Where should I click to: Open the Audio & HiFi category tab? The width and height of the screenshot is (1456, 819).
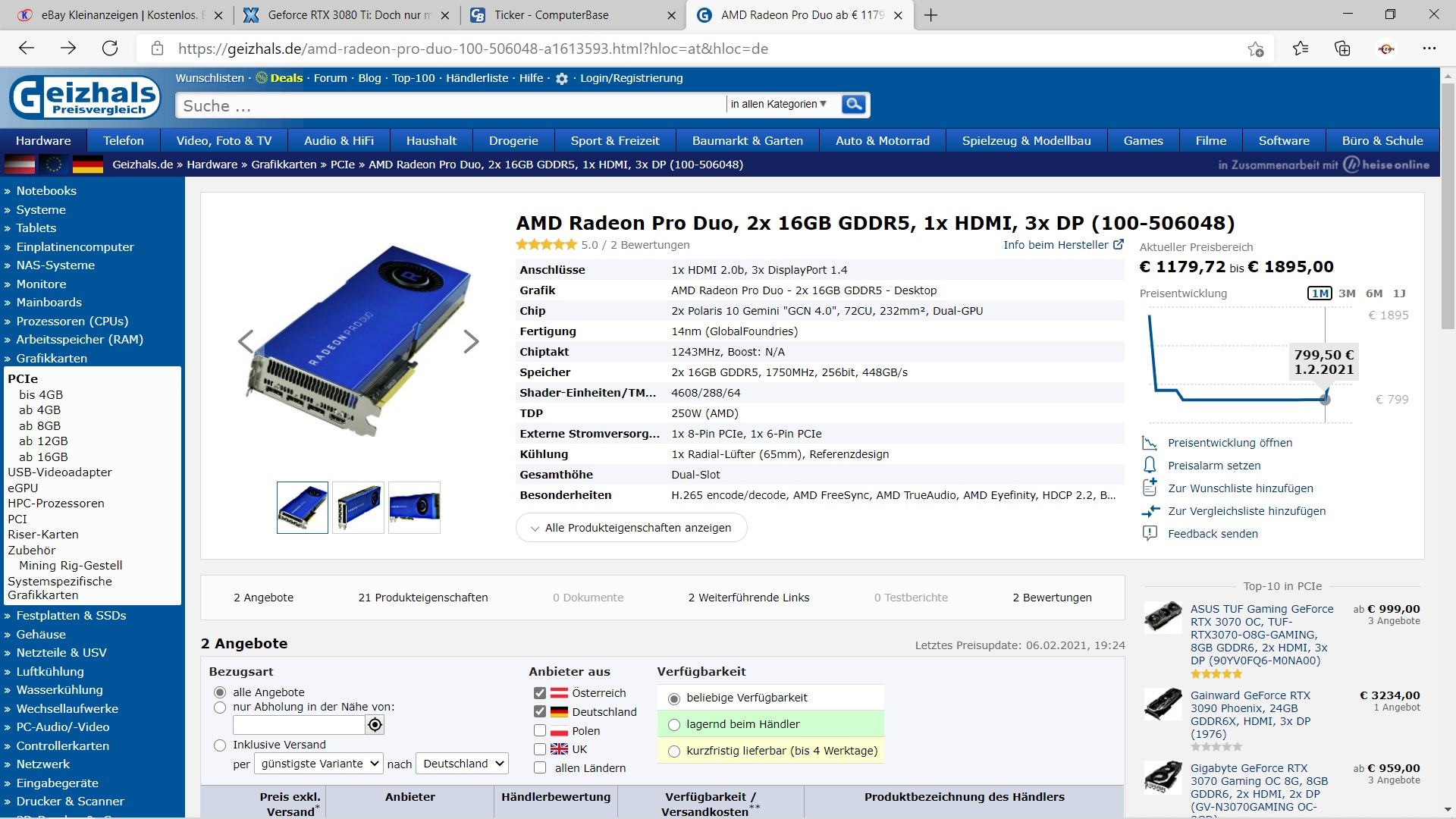coord(339,141)
